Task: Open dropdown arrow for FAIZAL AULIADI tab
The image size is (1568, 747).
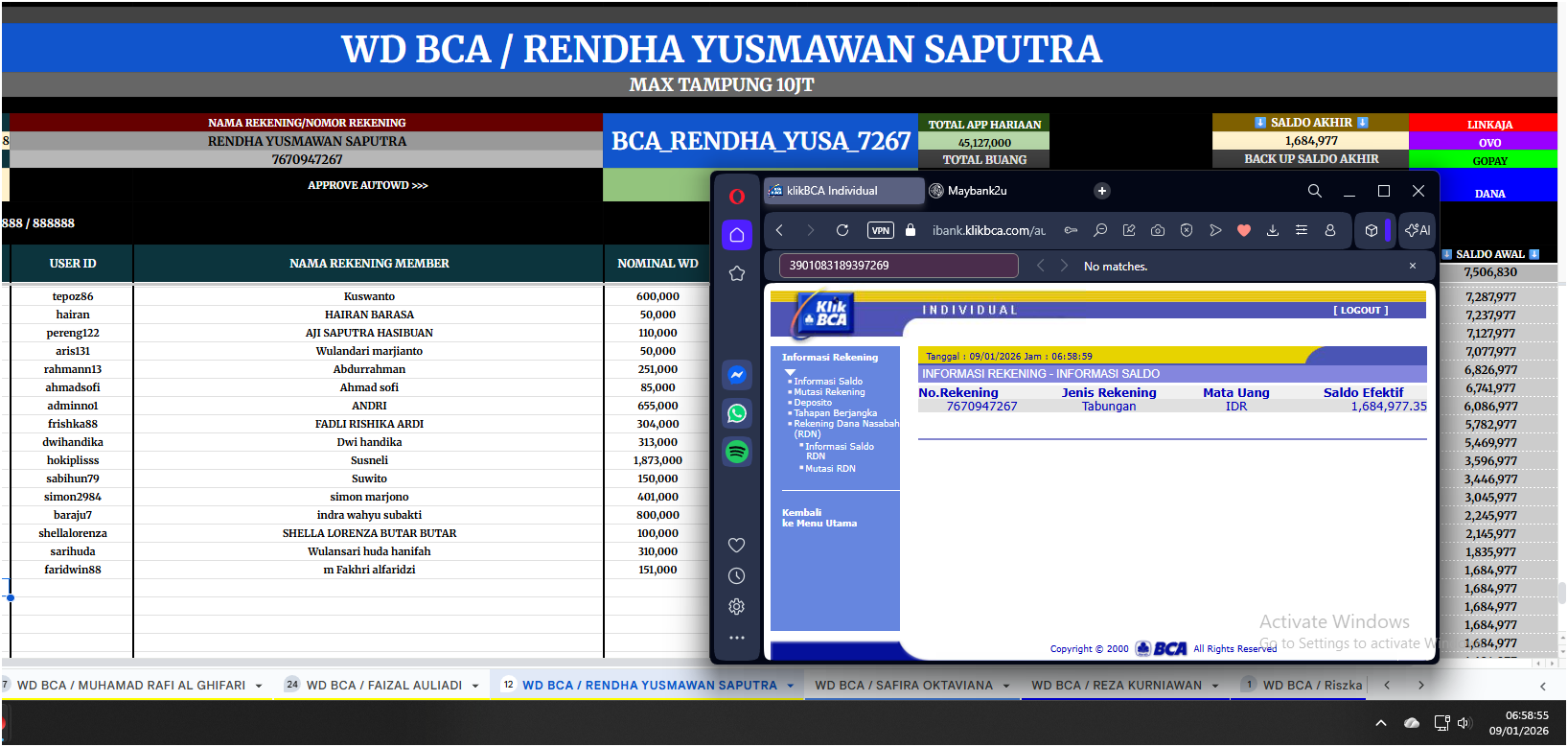Action: (x=475, y=687)
